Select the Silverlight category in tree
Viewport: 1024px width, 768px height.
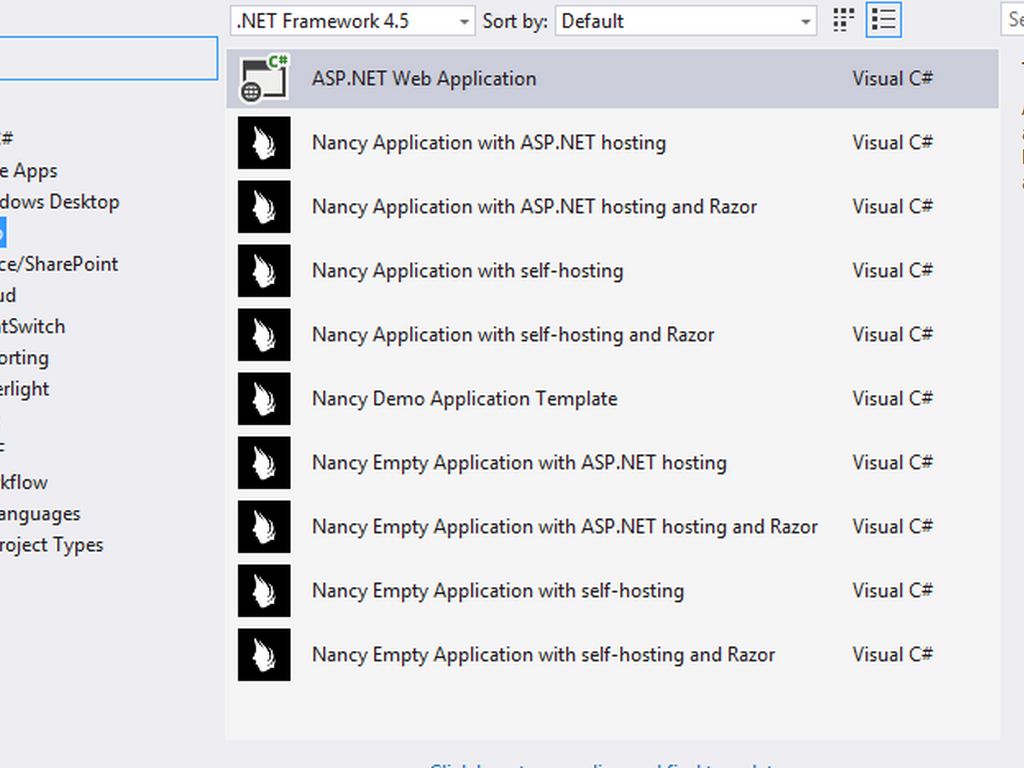coord(24,389)
